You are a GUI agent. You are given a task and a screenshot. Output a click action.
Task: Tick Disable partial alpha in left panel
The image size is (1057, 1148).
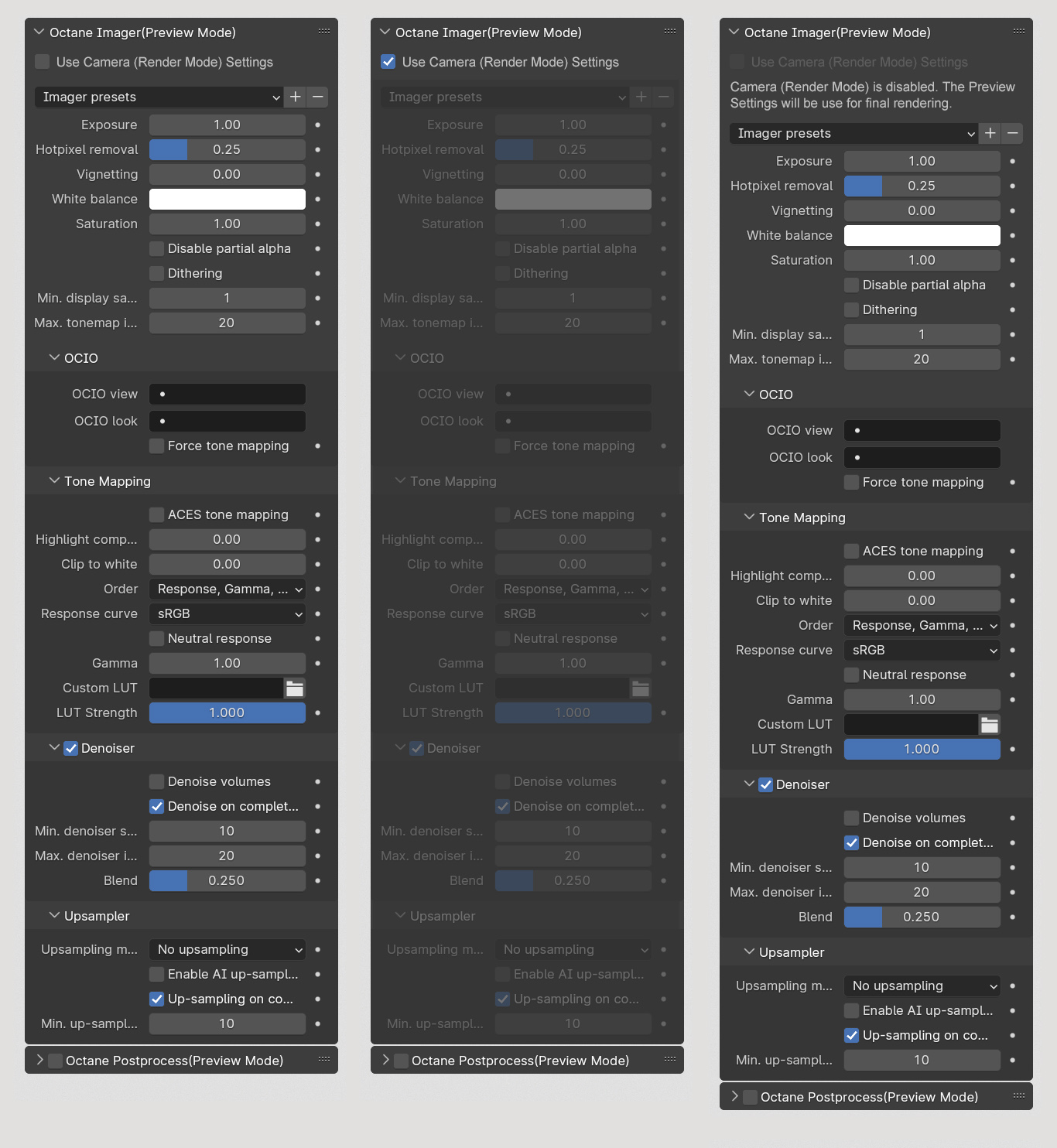point(157,248)
